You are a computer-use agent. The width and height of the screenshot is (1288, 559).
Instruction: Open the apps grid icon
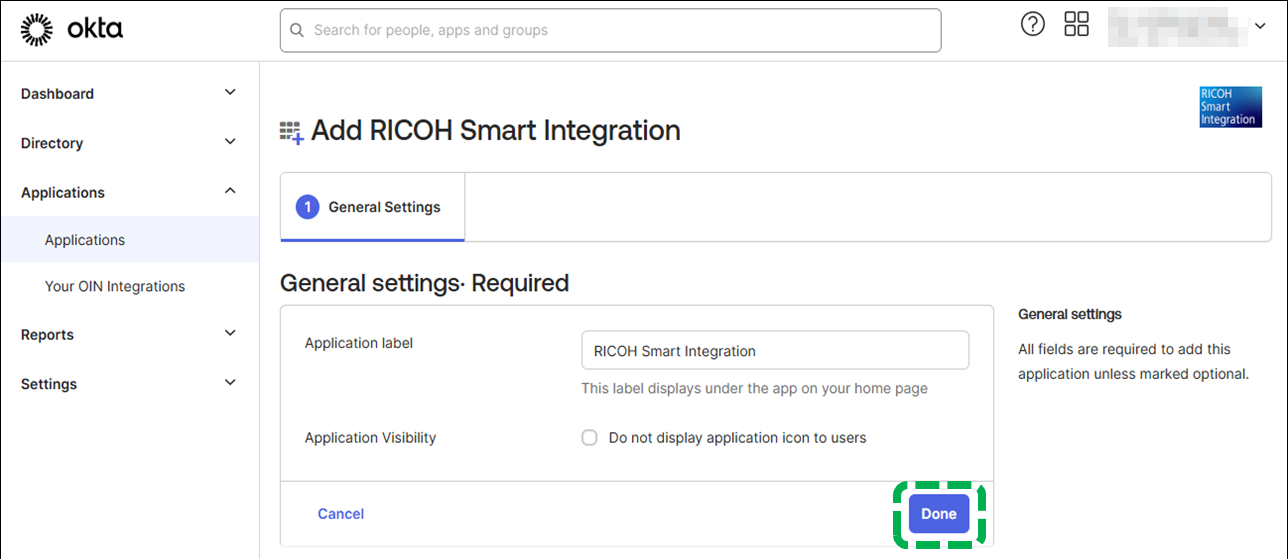[x=1076, y=25]
